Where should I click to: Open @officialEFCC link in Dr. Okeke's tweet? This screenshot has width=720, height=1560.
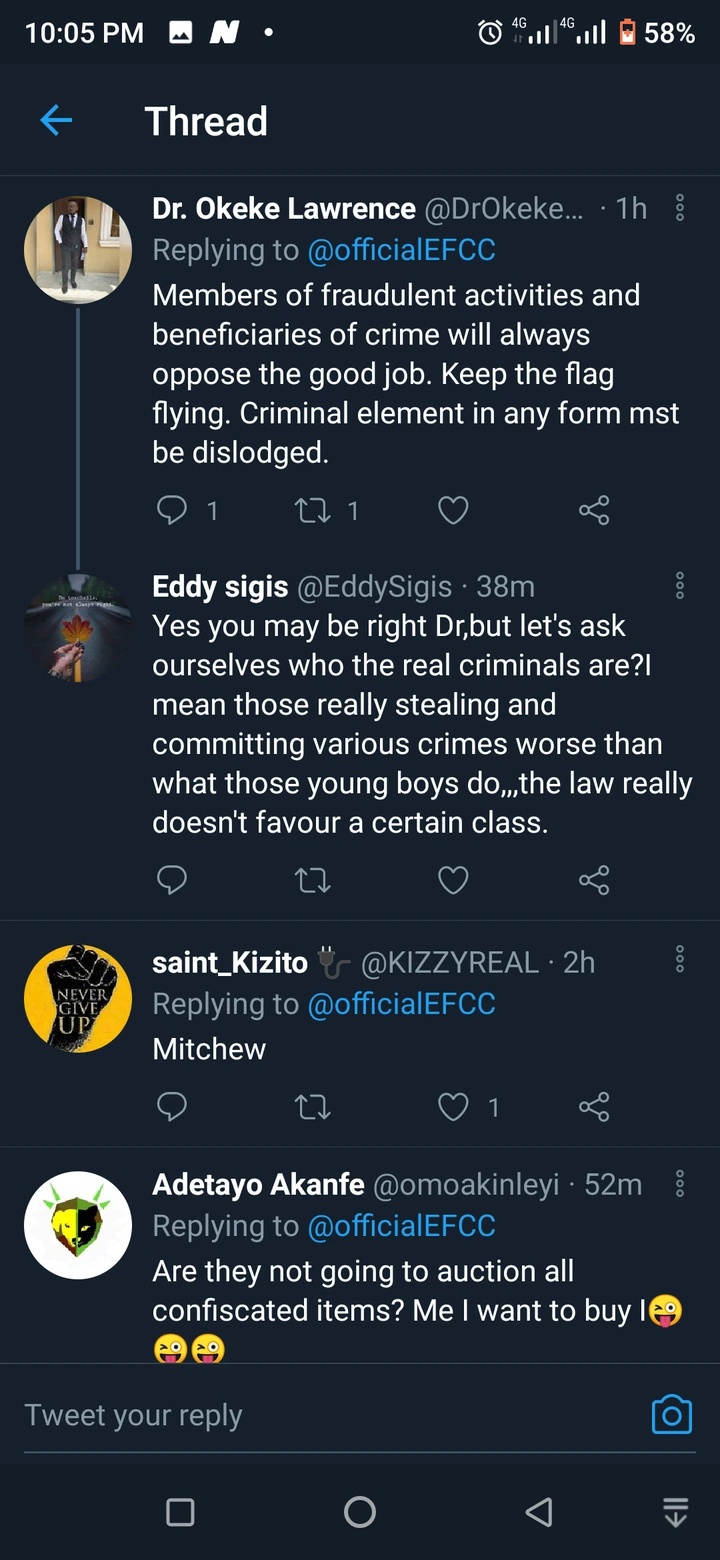(401, 250)
